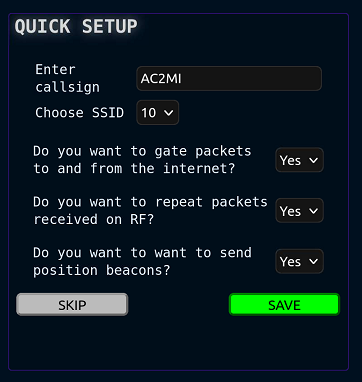The height and width of the screenshot is (382, 362).
Task: Click the chevron arrow in the position beacons selector
Action: (x=313, y=262)
